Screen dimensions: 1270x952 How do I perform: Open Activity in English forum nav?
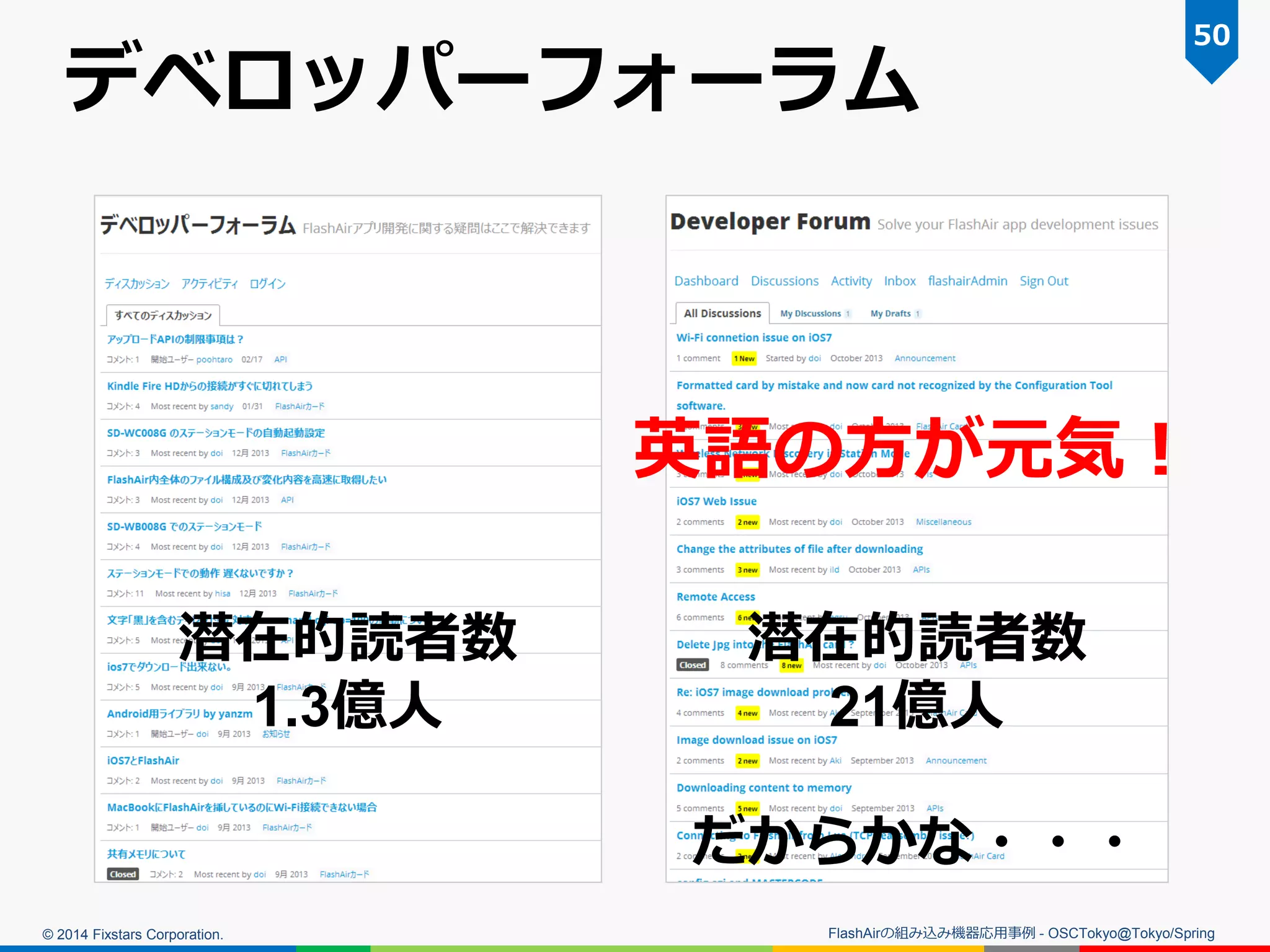[851, 281]
